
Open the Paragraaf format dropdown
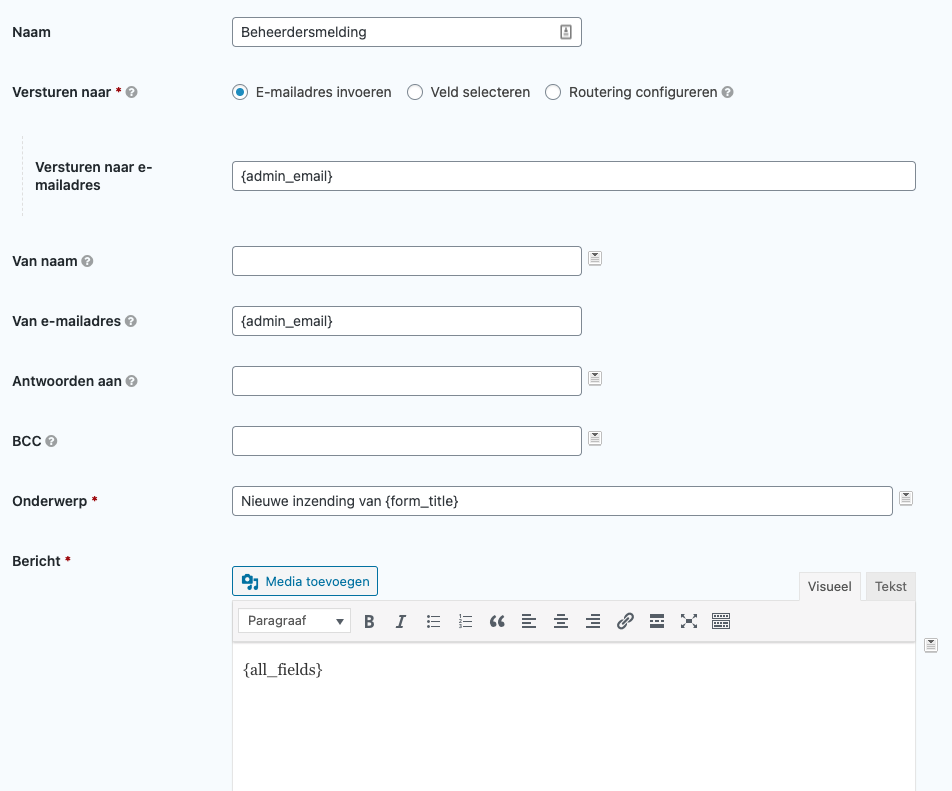(x=294, y=621)
